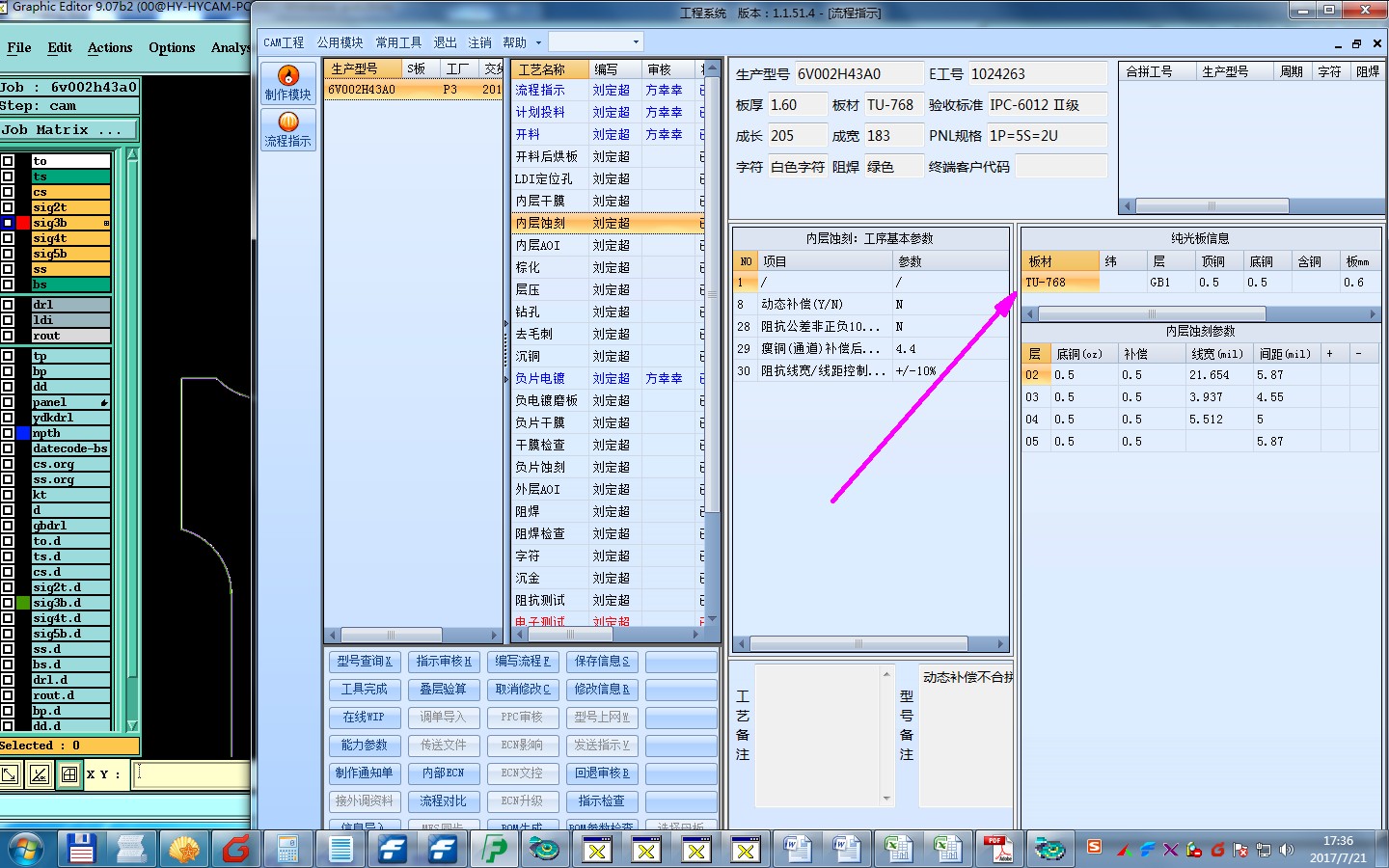Click 保存信息 button
Image resolution: width=1389 pixels, height=868 pixels.
point(602,662)
